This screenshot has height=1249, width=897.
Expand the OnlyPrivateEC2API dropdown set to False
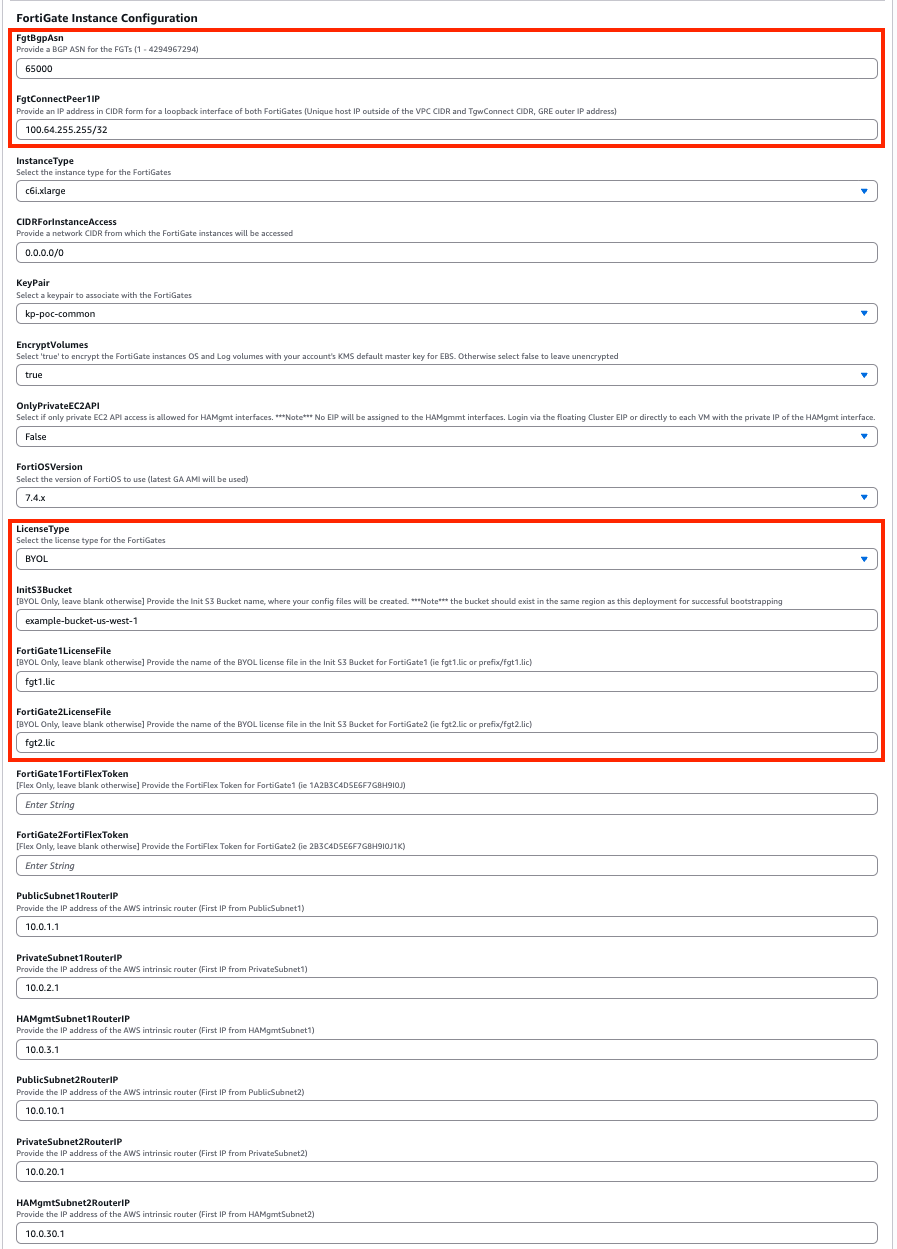(x=446, y=437)
